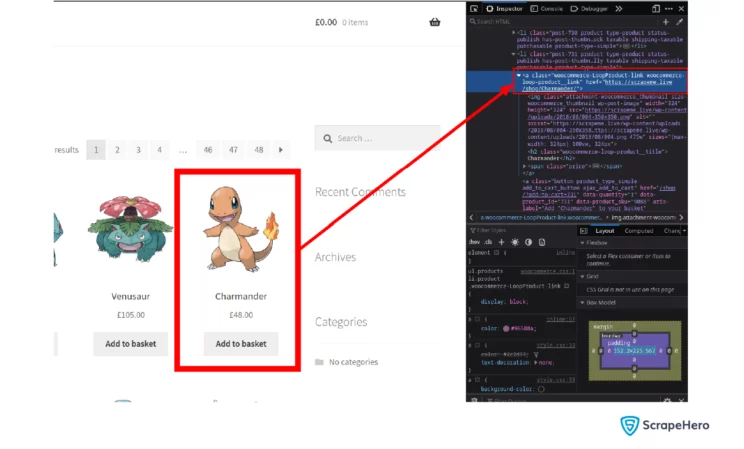
Task: Open the sidebar tabs overflow dropdown
Action: point(684,231)
